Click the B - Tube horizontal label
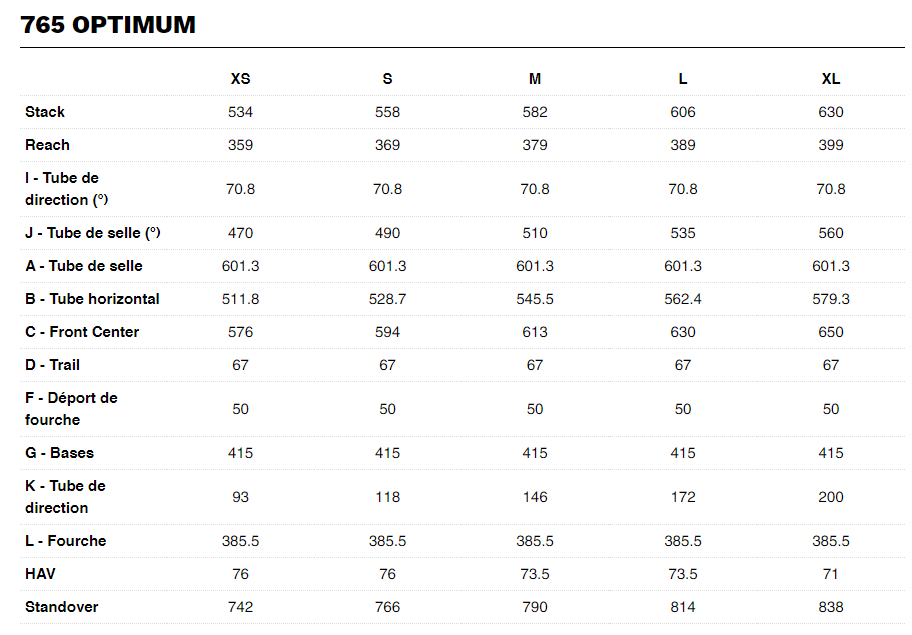The height and width of the screenshot is (635, 912). [92, 299]
